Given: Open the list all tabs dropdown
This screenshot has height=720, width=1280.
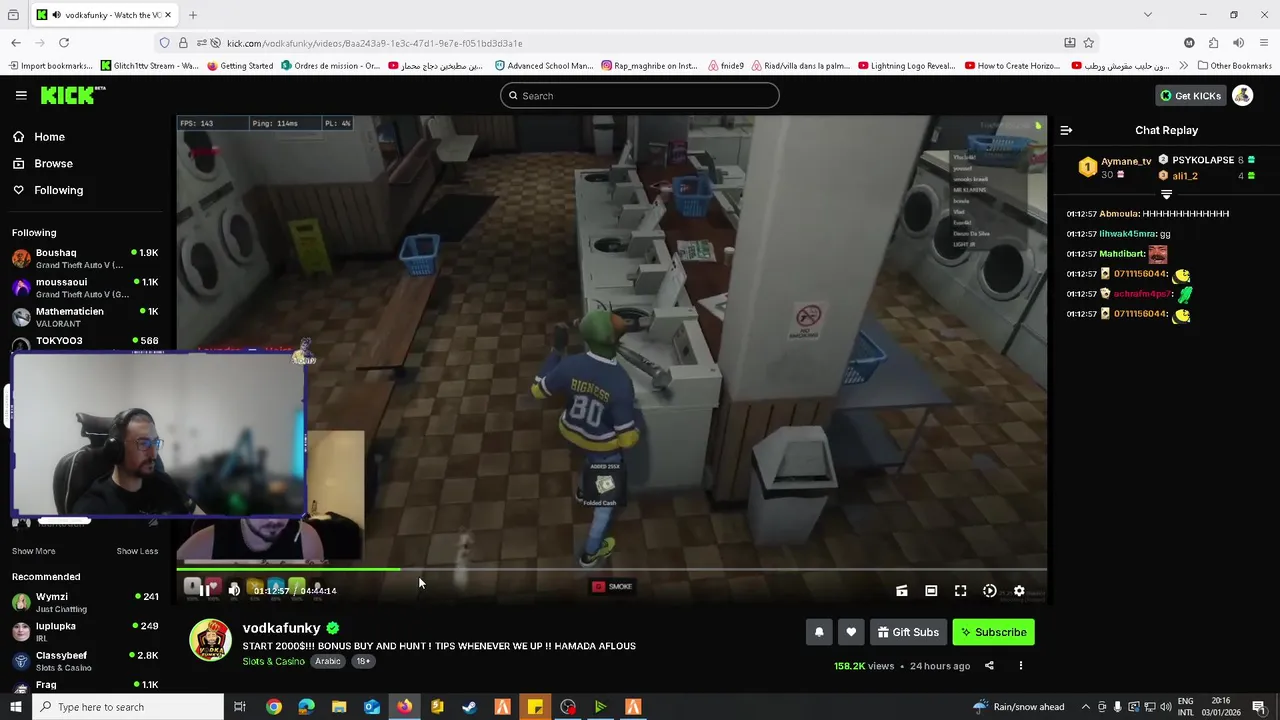Looking at the screenshot, I should tap(1148, 15).
